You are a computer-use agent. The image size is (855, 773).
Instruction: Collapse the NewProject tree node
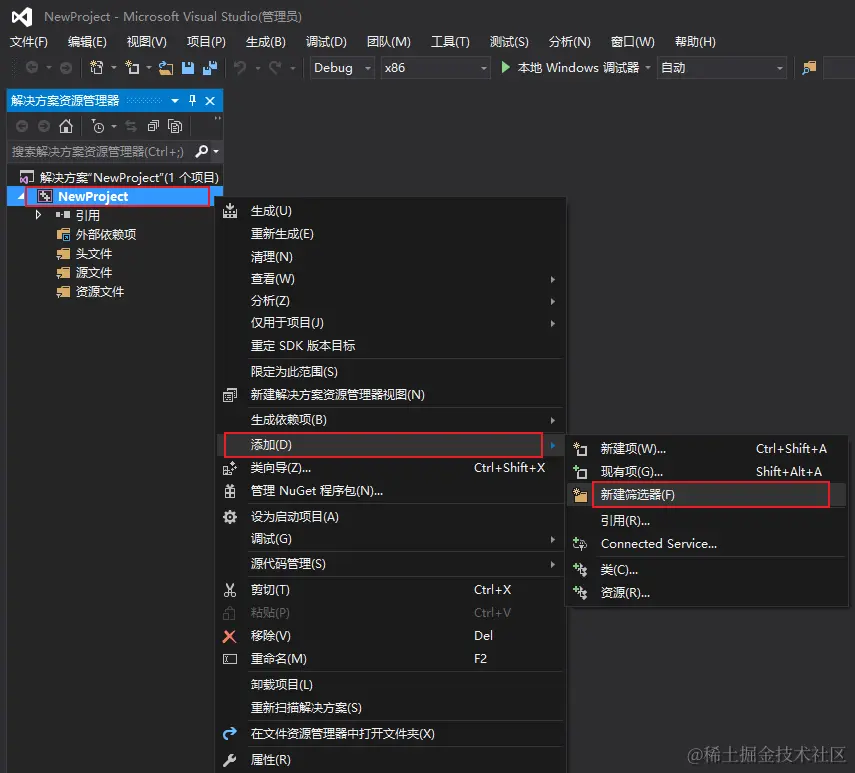(x=21, y=196)
